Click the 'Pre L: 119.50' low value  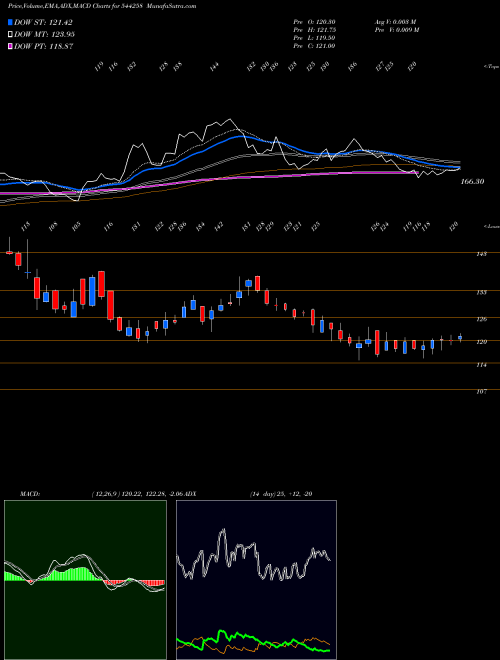coord(314,38)
